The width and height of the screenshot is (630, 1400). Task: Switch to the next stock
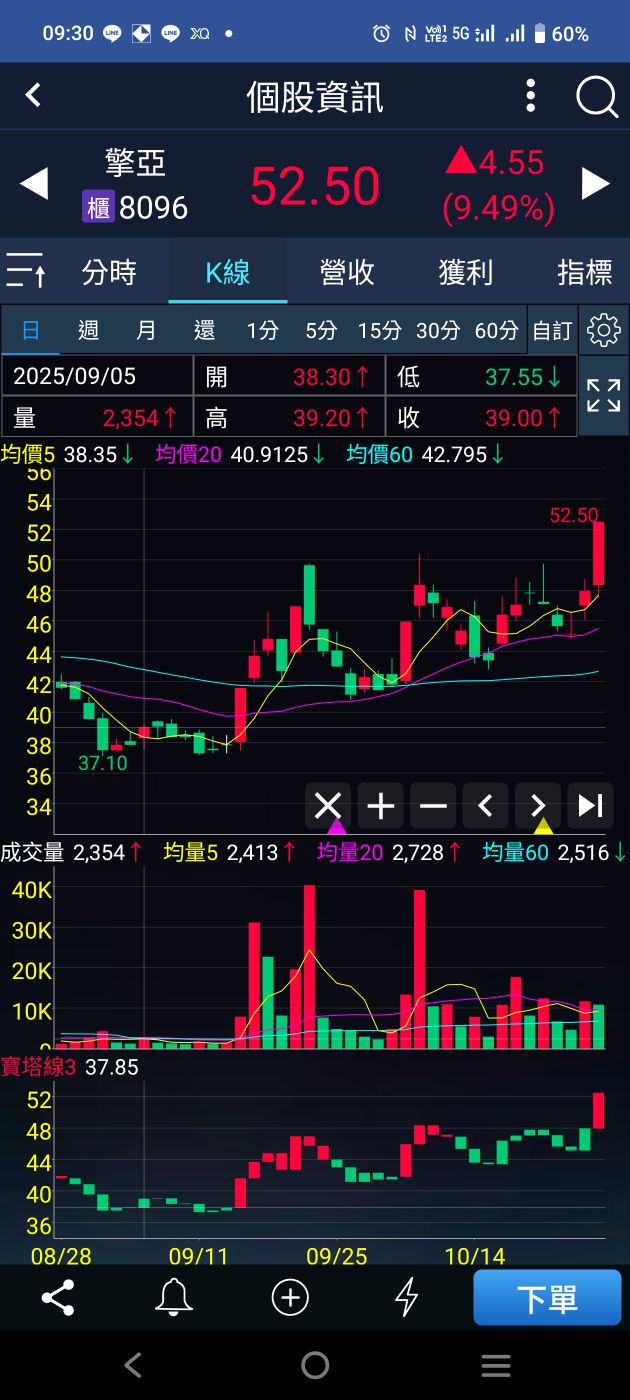(595, 184)
